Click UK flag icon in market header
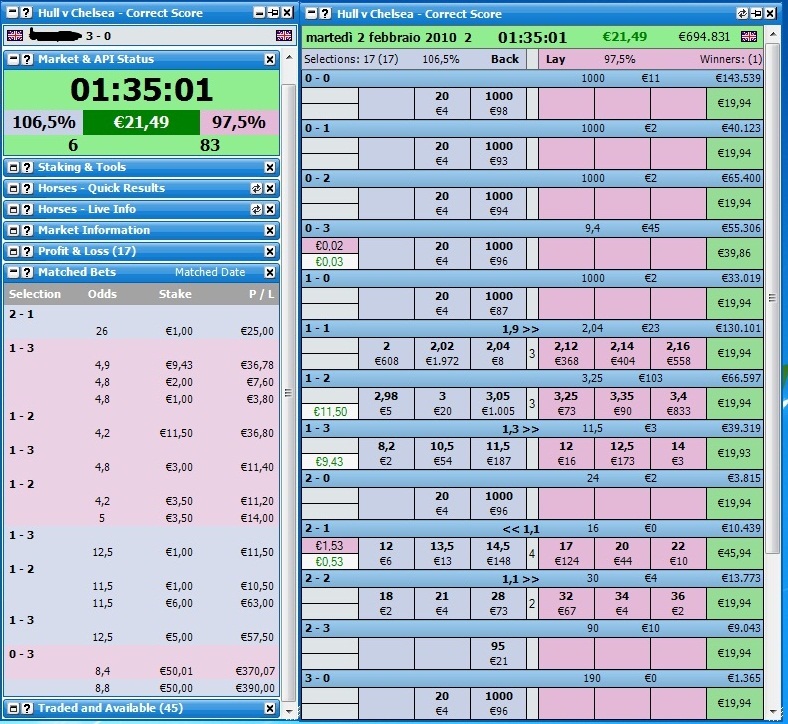788x724 pixels. point(749,37)
